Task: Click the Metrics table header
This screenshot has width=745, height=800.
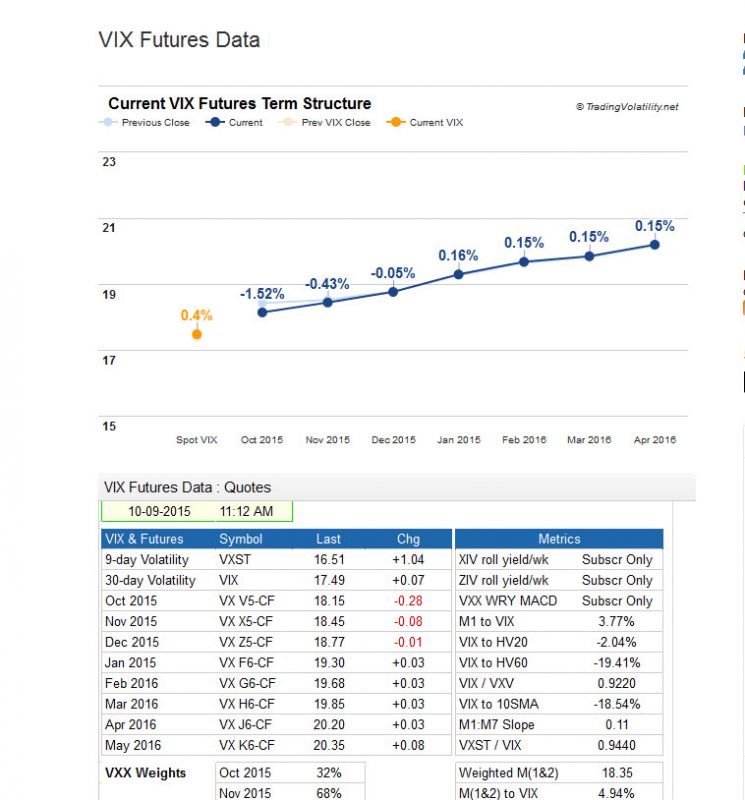Action: pos(559,539)
